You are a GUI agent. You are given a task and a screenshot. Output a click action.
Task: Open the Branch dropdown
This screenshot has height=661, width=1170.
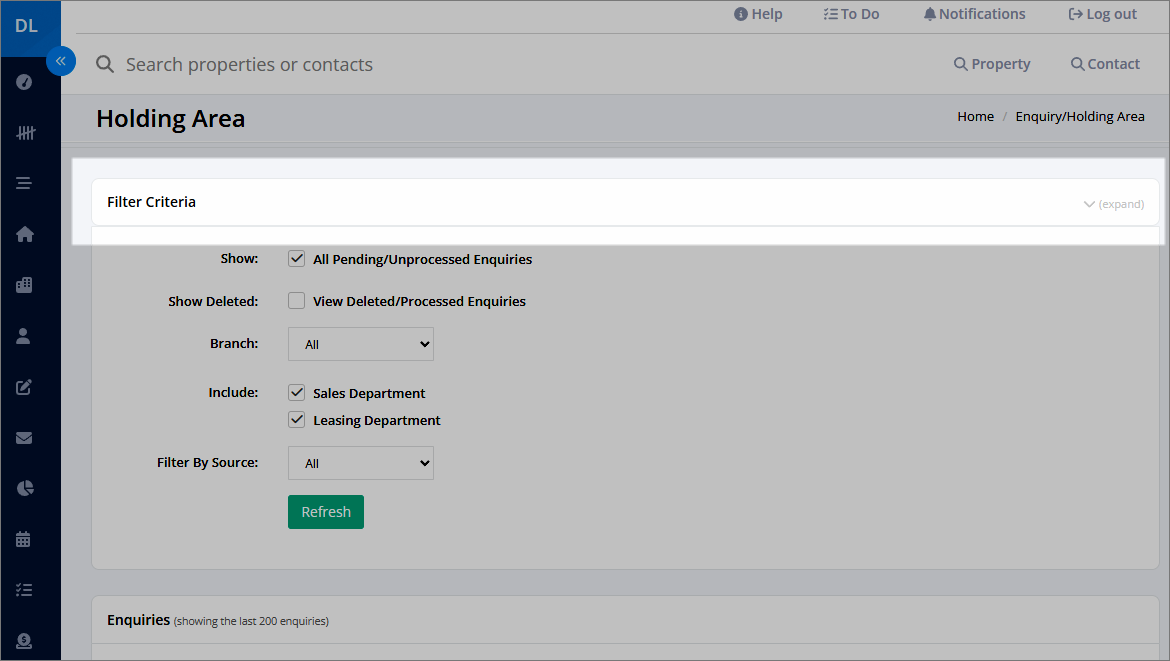(x=360, y=344)
